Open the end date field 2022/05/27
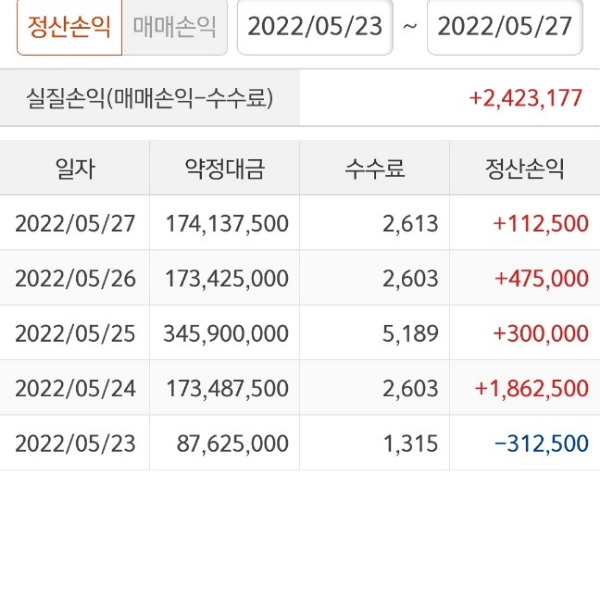600x600 pixels. 505,26
